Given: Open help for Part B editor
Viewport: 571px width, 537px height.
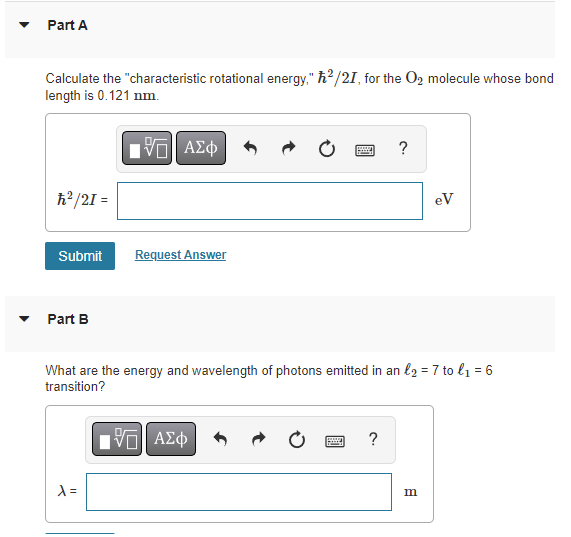Looking at the screenshot, I should (373, 439).
